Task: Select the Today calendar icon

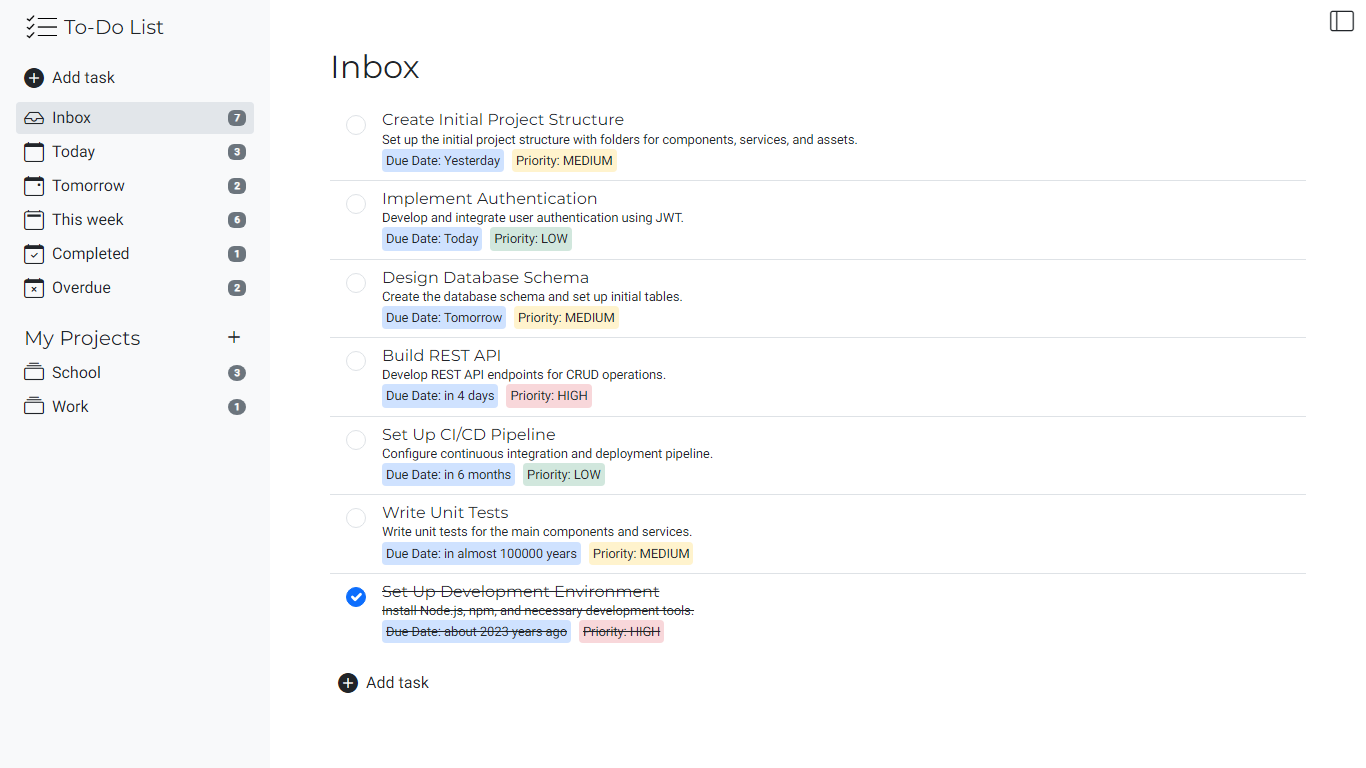Action: [x=32, y=151]
